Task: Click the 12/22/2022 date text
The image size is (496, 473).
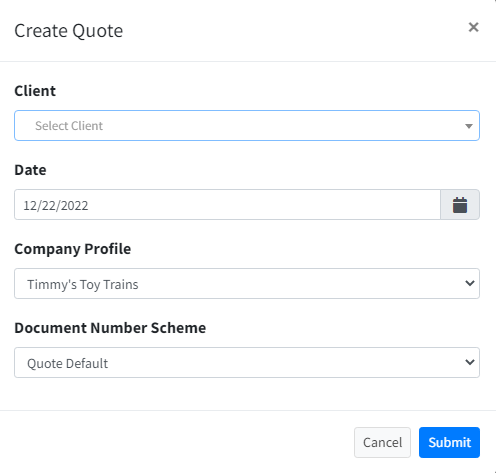Action: pos(56,206)
